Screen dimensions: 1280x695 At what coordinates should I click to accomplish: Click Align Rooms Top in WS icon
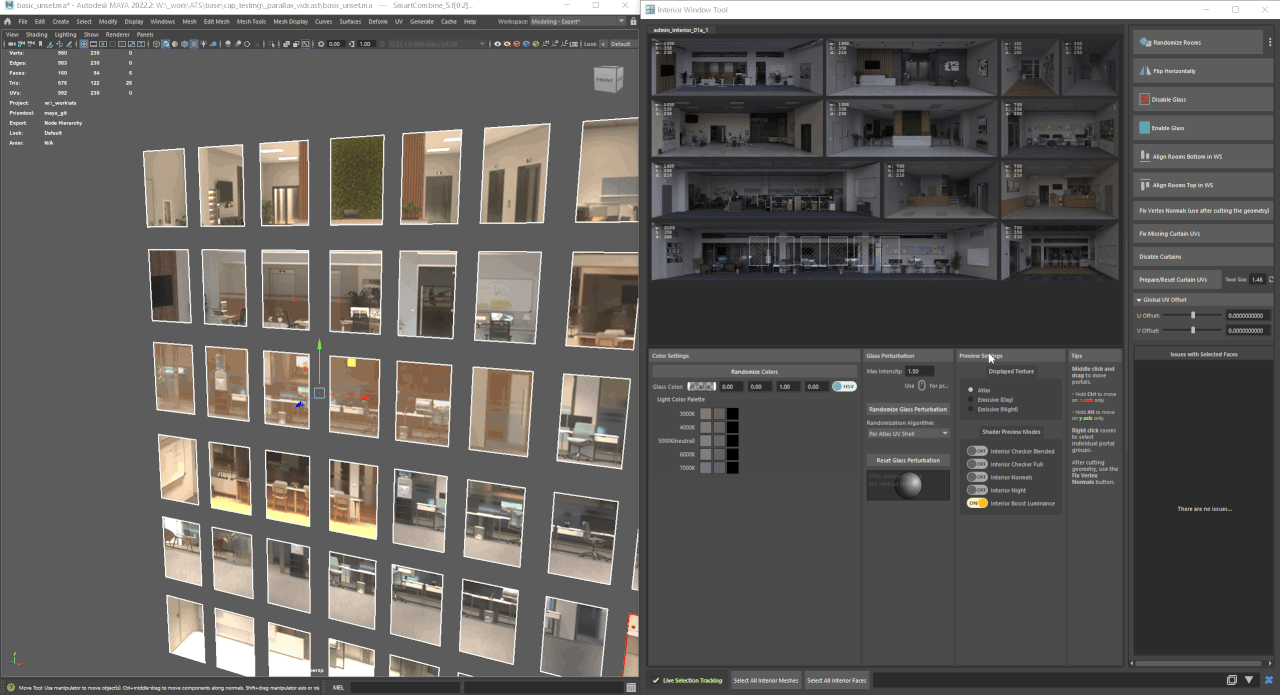tap(1145, 185)
